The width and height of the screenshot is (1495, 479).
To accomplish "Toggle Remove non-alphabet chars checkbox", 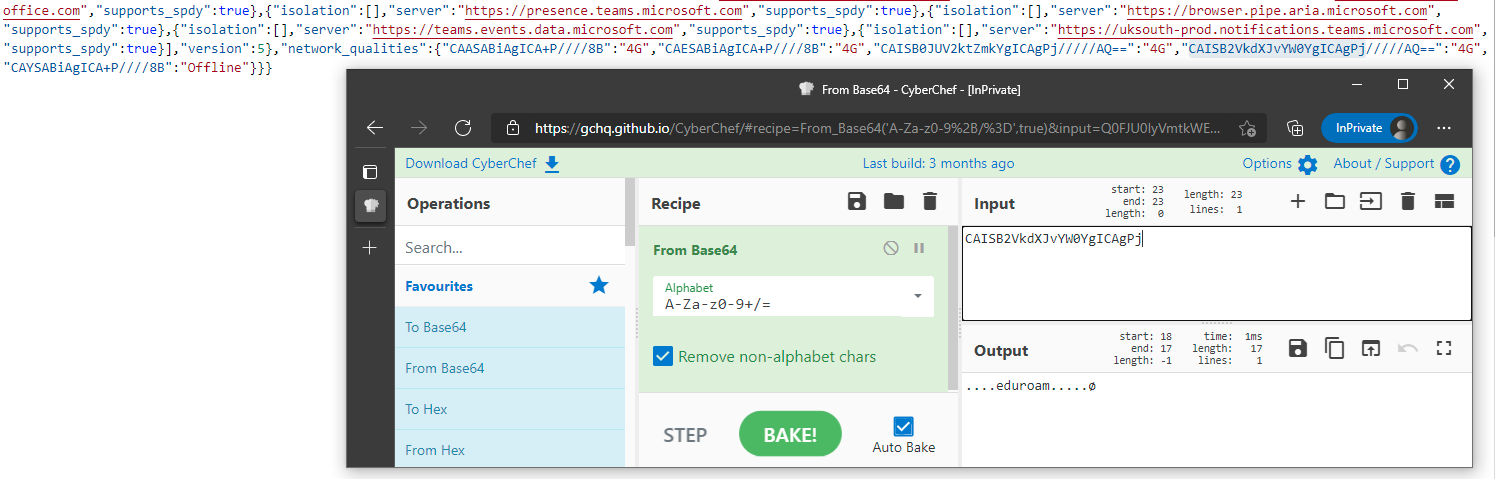I will pyautogui.click(x=662, y=356).
